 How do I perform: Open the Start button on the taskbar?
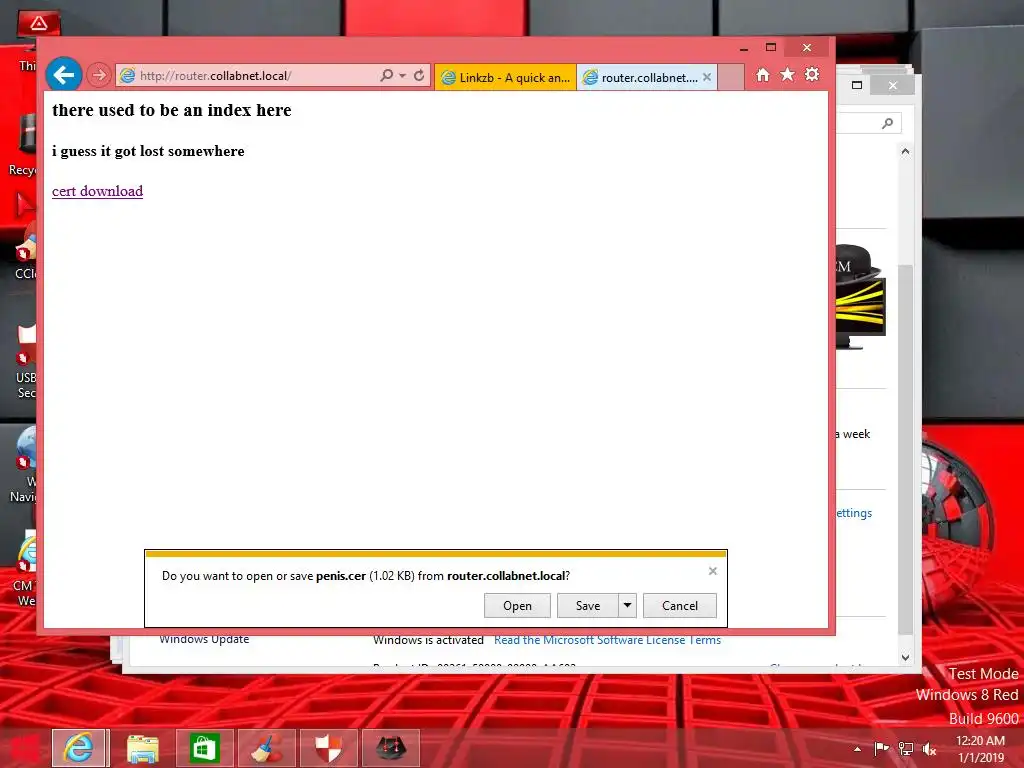[24, 748]
